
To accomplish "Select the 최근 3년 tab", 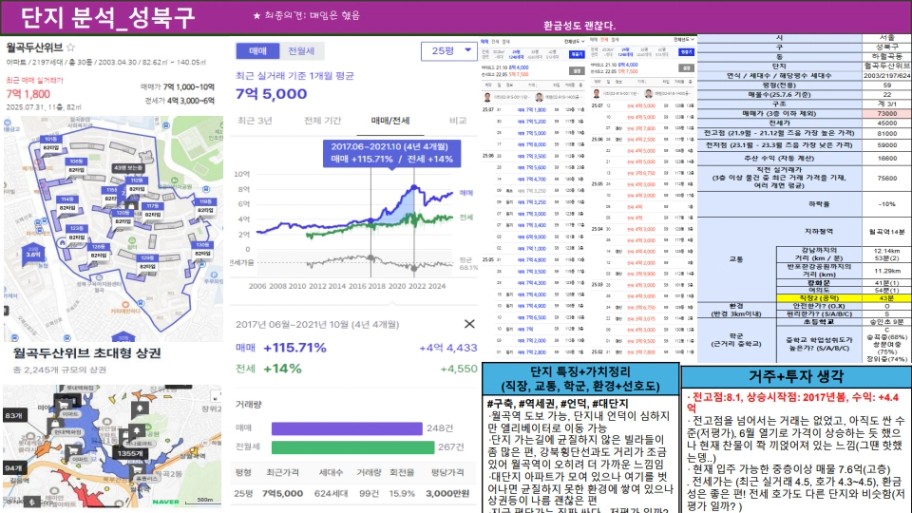I will (254, 120).
